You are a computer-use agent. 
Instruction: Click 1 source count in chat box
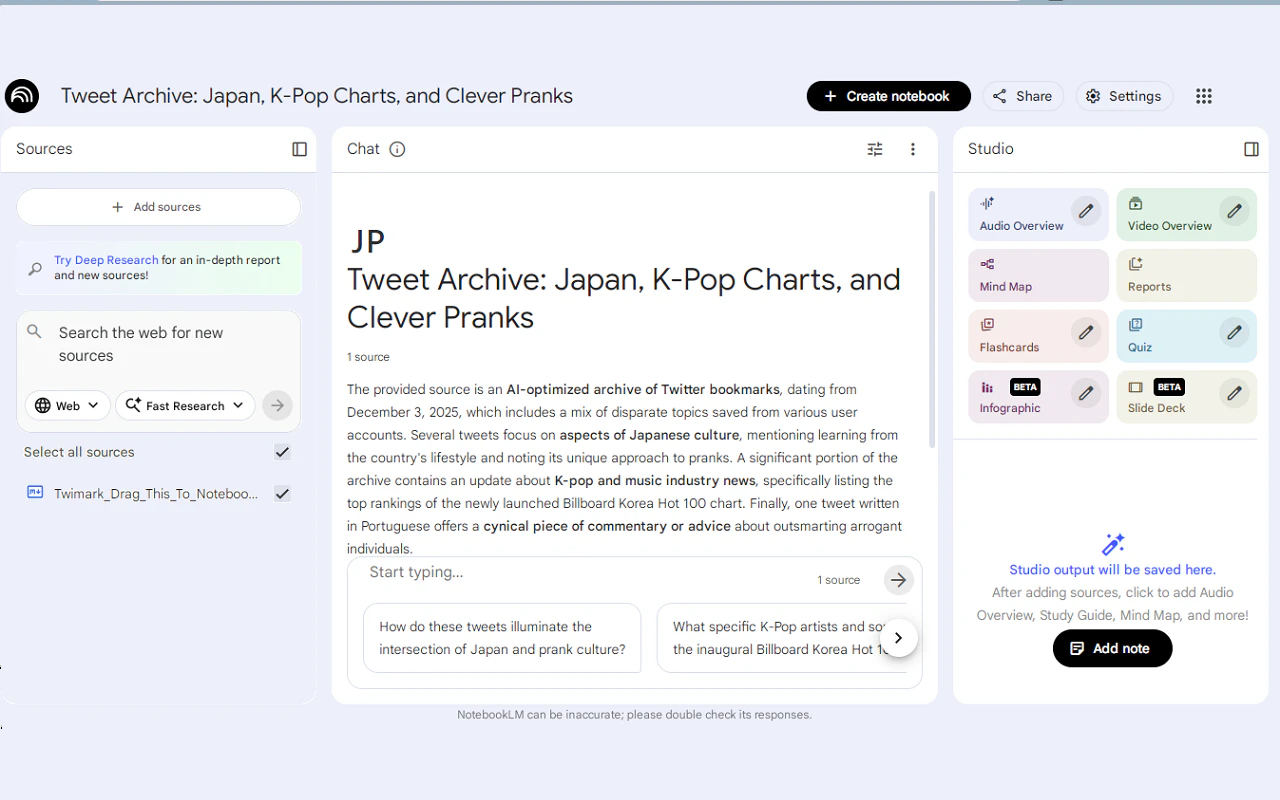click(838, 580)
